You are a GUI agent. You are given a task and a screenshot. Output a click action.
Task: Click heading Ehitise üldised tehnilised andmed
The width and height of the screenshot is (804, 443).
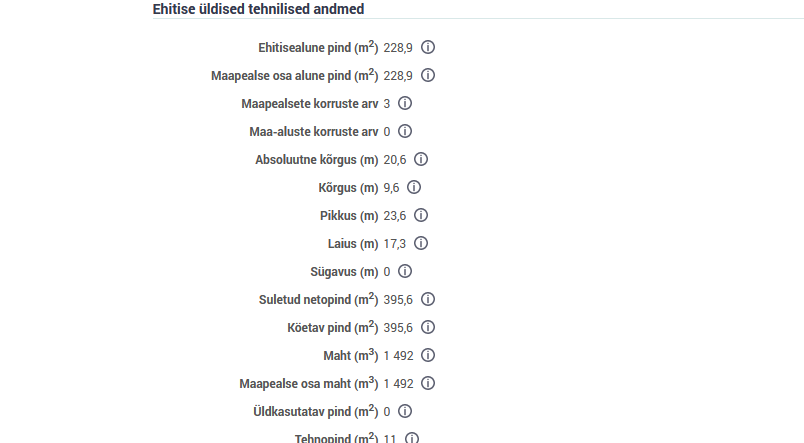pyautogui.click(x=258, y=9)
